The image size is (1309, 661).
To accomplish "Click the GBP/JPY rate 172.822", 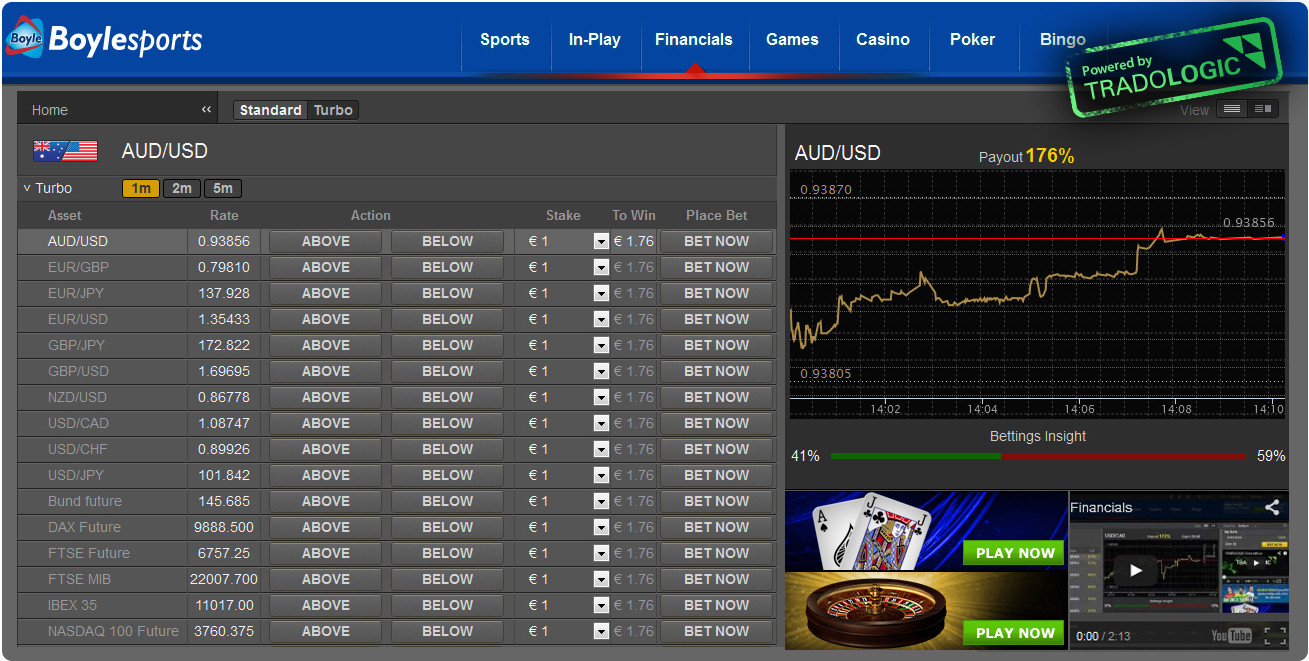I will (224, 345).
